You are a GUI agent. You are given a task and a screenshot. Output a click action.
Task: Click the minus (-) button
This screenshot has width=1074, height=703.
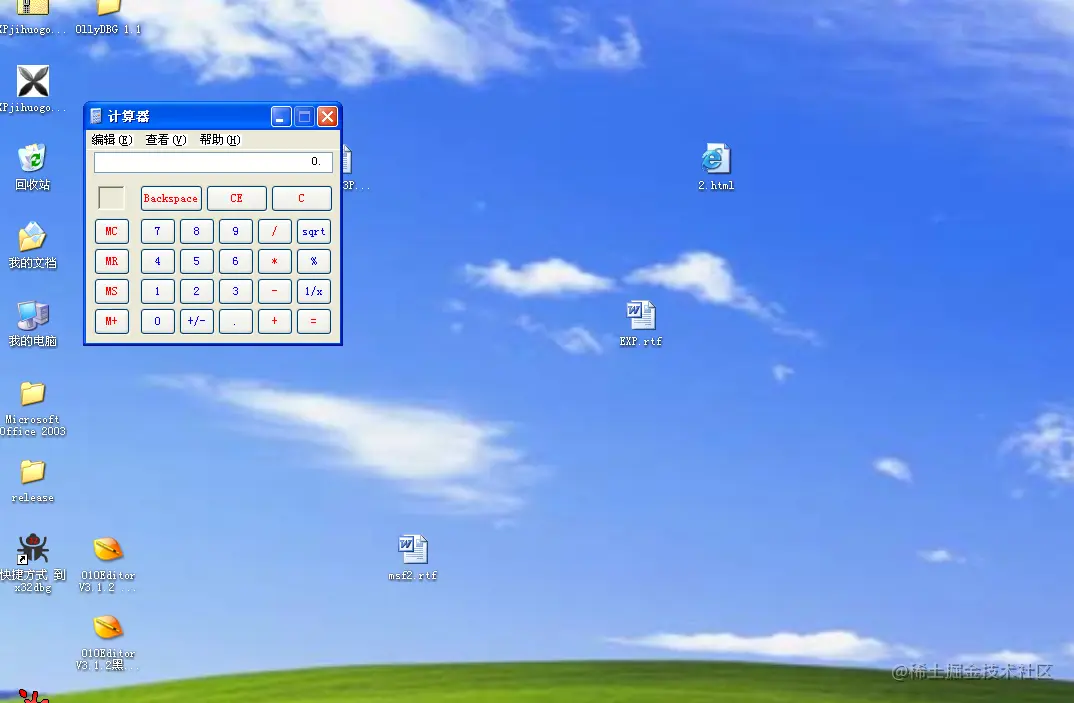[275, 291]
